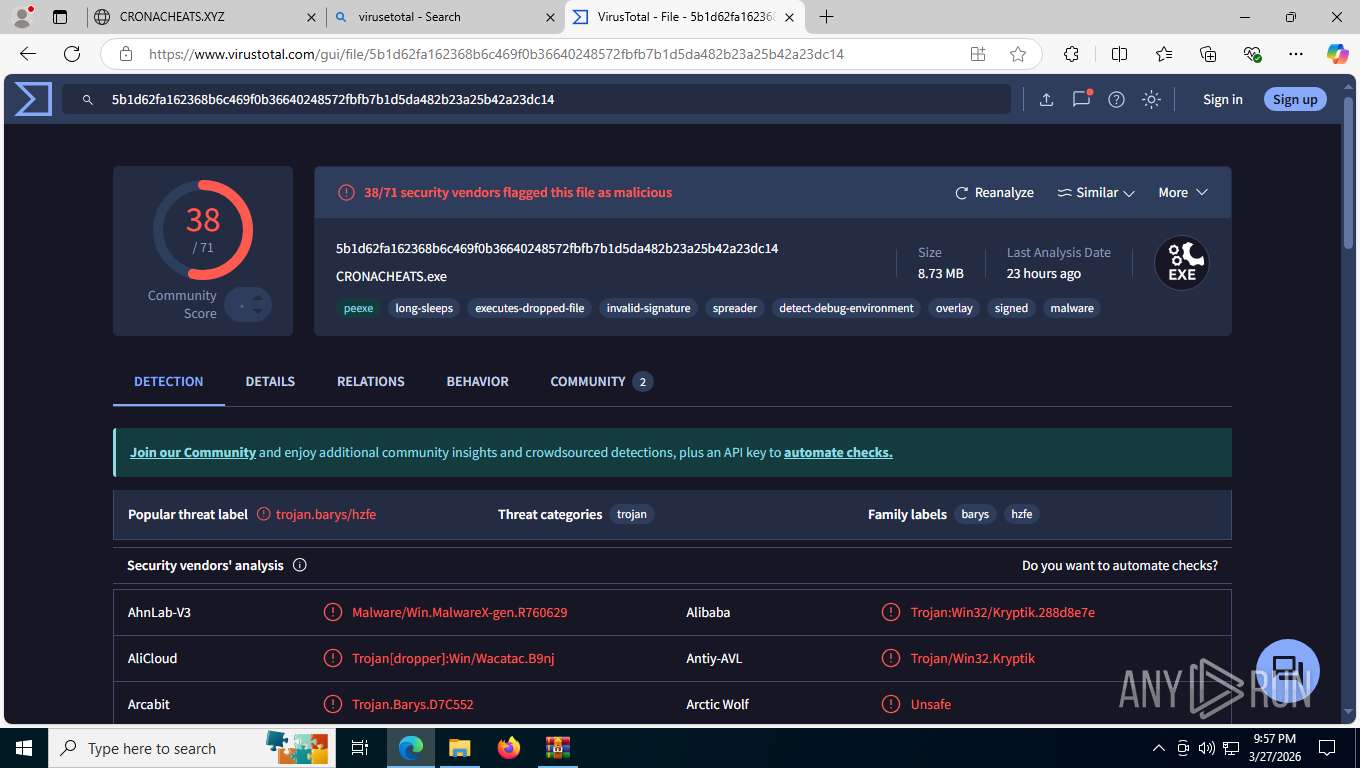Click the long-sleeps tag
This screenshot has height=768, width=1360.
(424, 308)
